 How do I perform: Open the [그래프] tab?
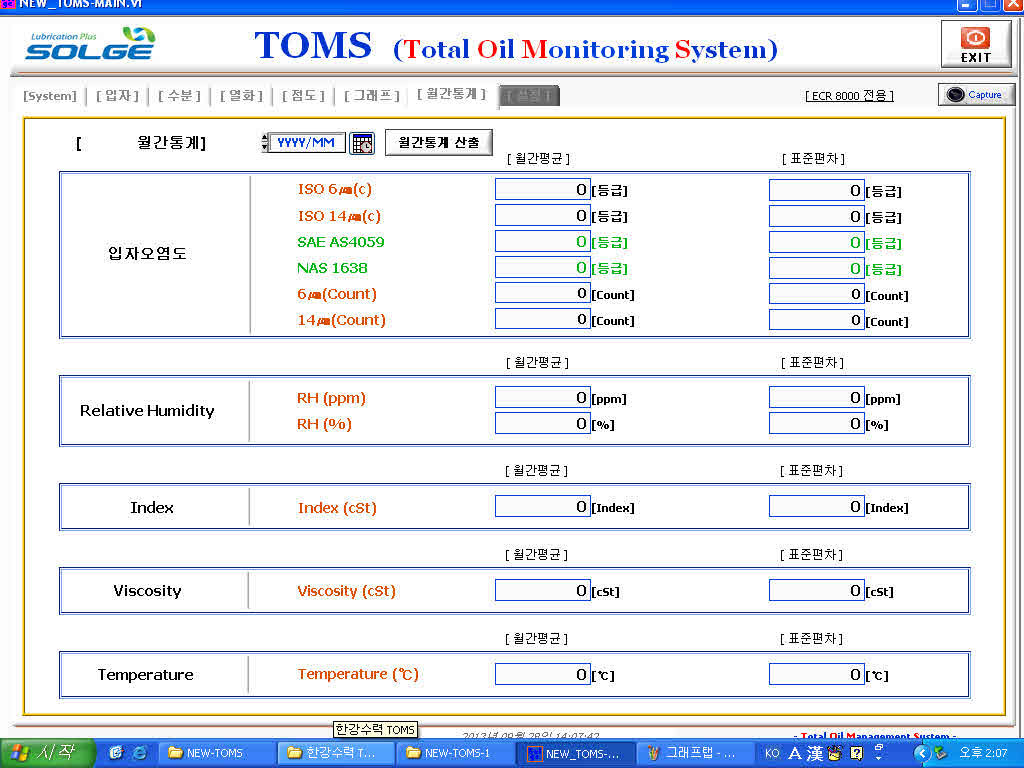point(372,96)
